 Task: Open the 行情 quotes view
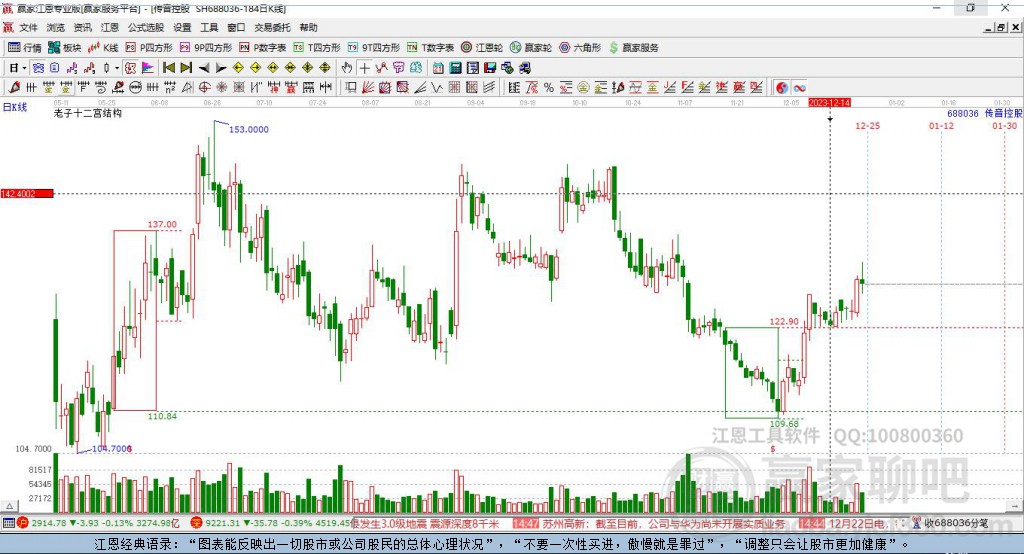click(x=25, y=48)
